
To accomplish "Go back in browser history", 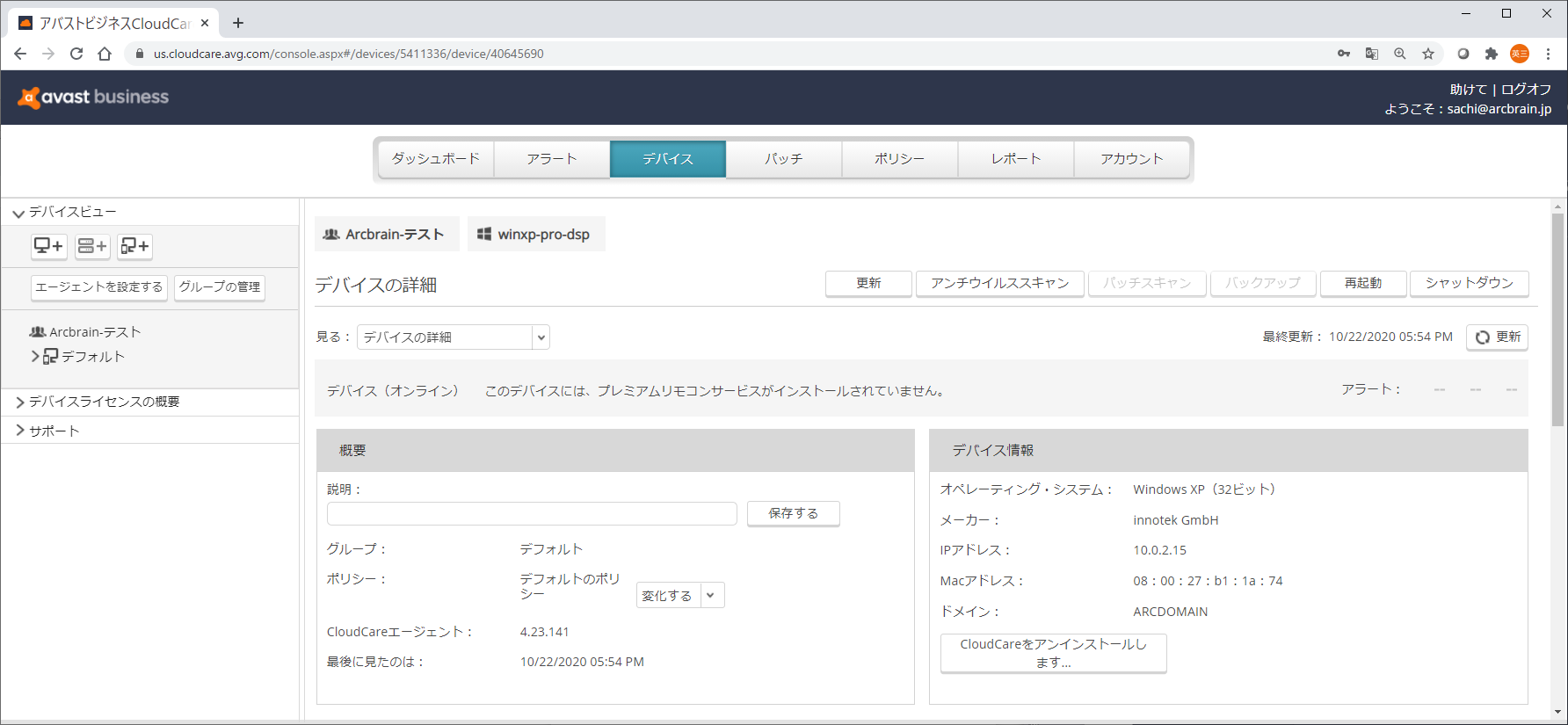I will 20,54.
